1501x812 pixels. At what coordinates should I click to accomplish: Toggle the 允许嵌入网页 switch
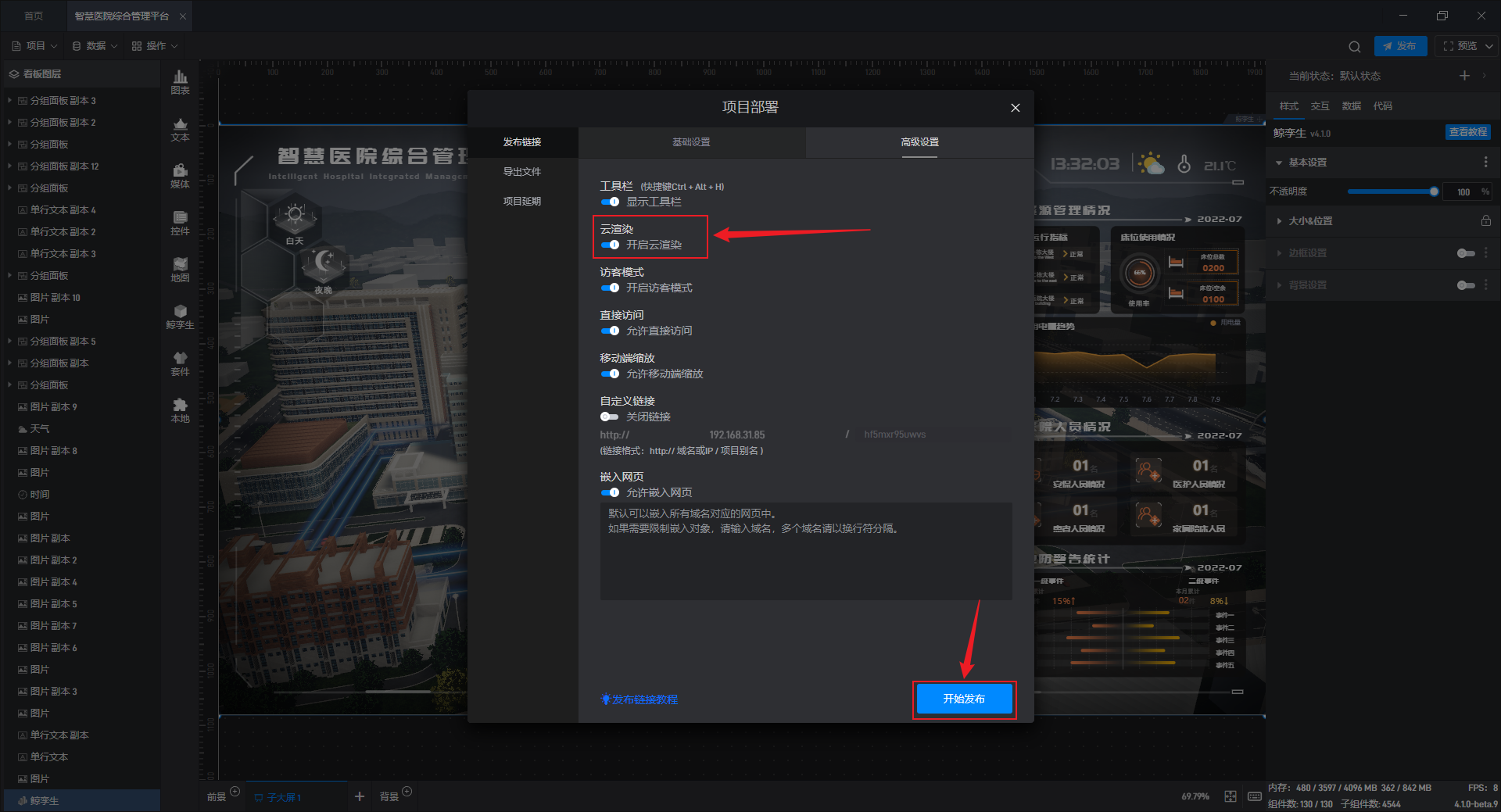[x=610, y=492]
